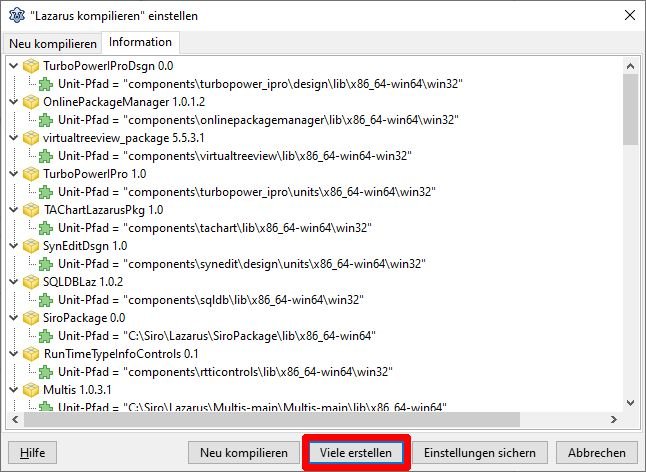
Task: Select unit path text "components\onlinepackagemanager\lib\x86_64-win64\win32"
Action: click(x=291, y=120)
